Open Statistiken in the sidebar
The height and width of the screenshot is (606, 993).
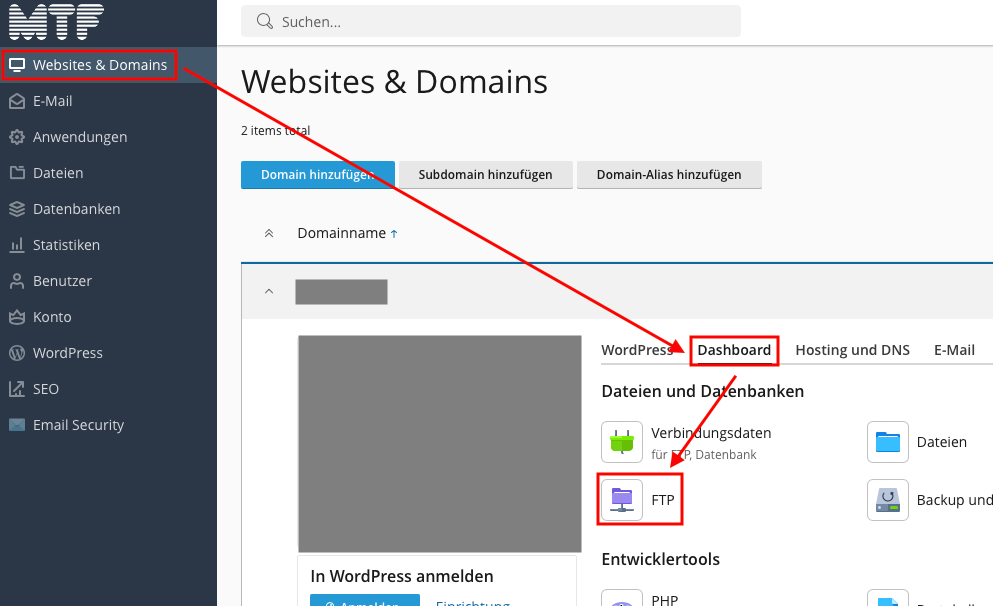coord(66,245)
